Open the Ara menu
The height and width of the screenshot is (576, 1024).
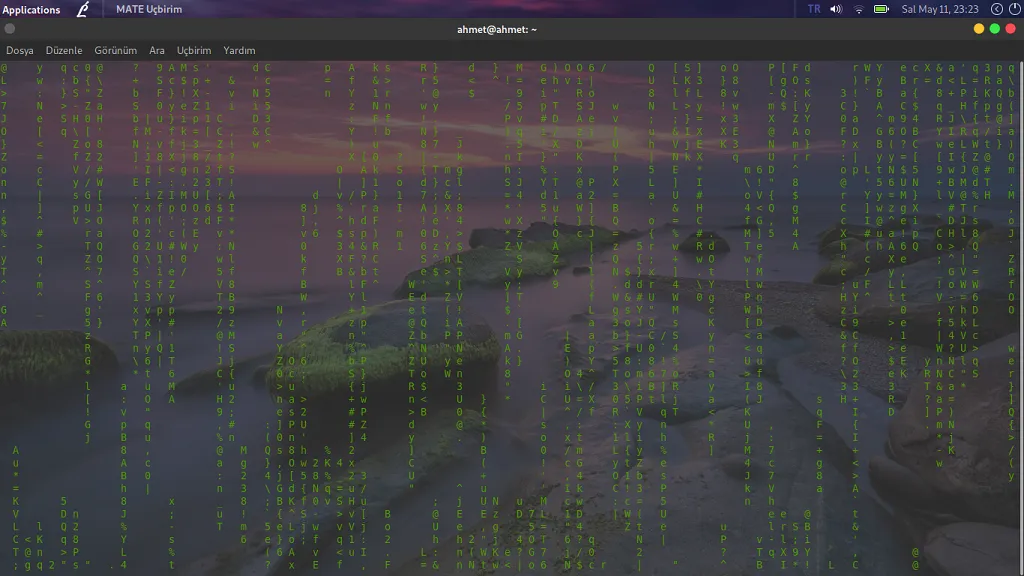click(157, 50)
